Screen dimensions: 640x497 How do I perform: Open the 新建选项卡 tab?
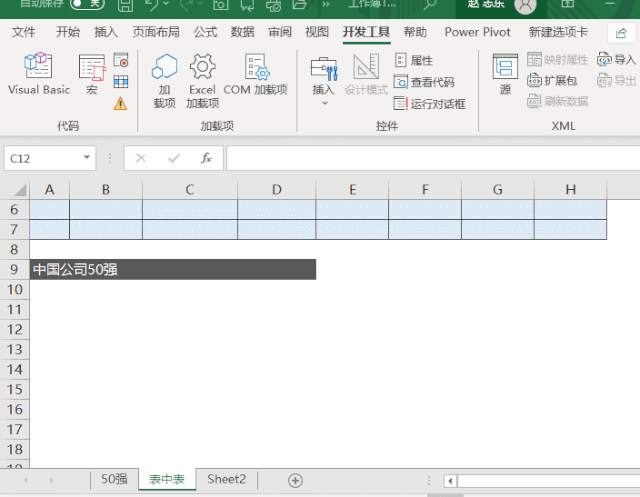[x=558, y=32]
